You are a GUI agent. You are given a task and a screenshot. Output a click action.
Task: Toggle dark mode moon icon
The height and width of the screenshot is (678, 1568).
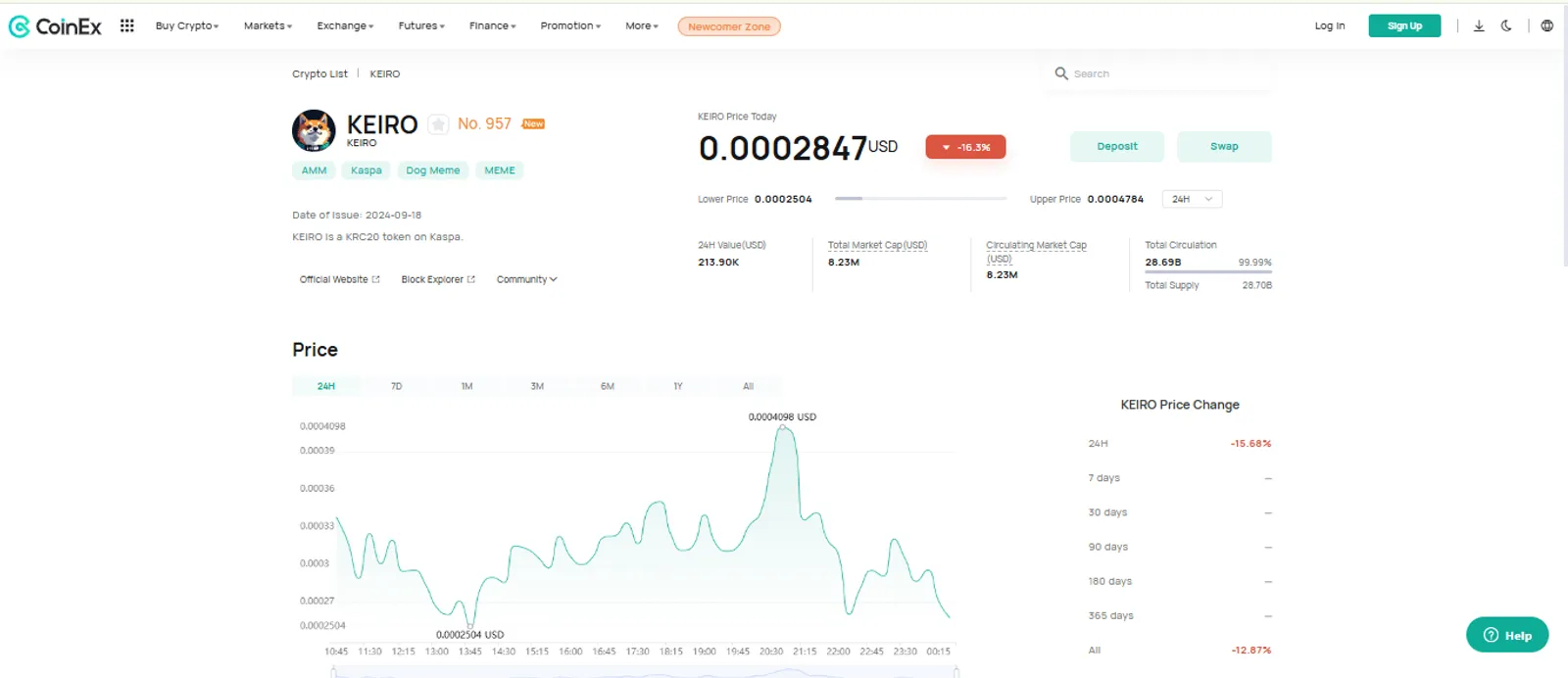tap(1506, 25)
